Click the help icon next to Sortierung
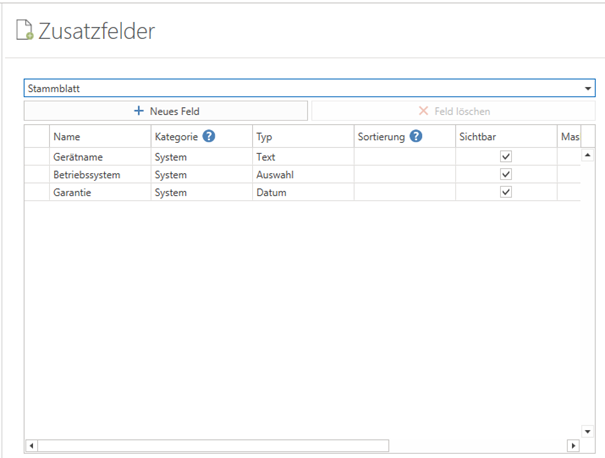The image size is (605, 458). 415,137
